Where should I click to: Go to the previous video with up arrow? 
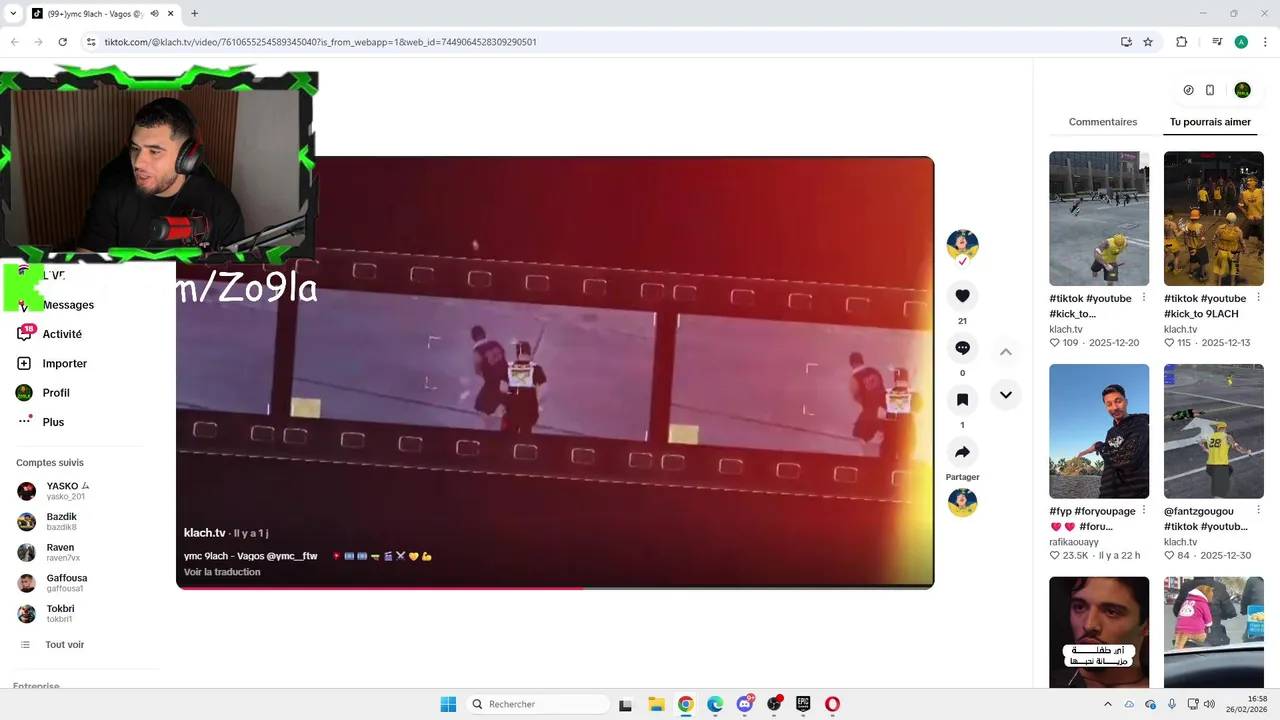(x=1006, y=352)
